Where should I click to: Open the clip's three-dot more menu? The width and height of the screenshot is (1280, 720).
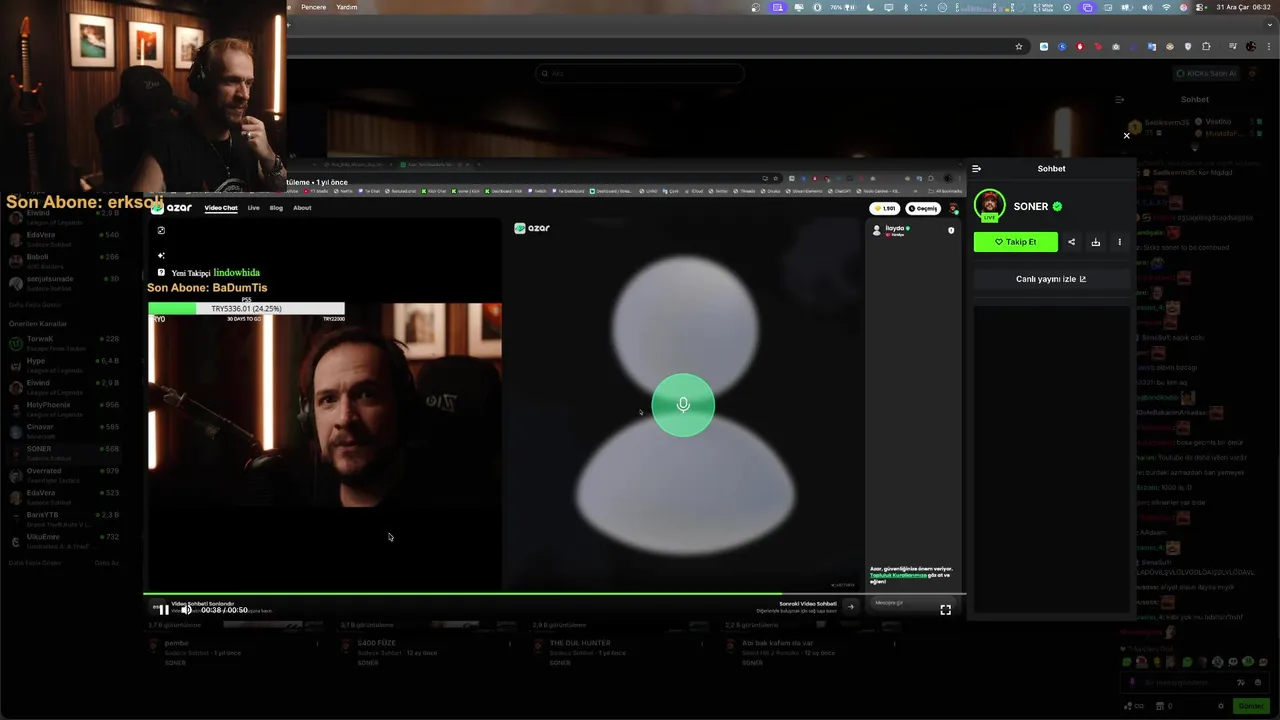click(1119, 242)
